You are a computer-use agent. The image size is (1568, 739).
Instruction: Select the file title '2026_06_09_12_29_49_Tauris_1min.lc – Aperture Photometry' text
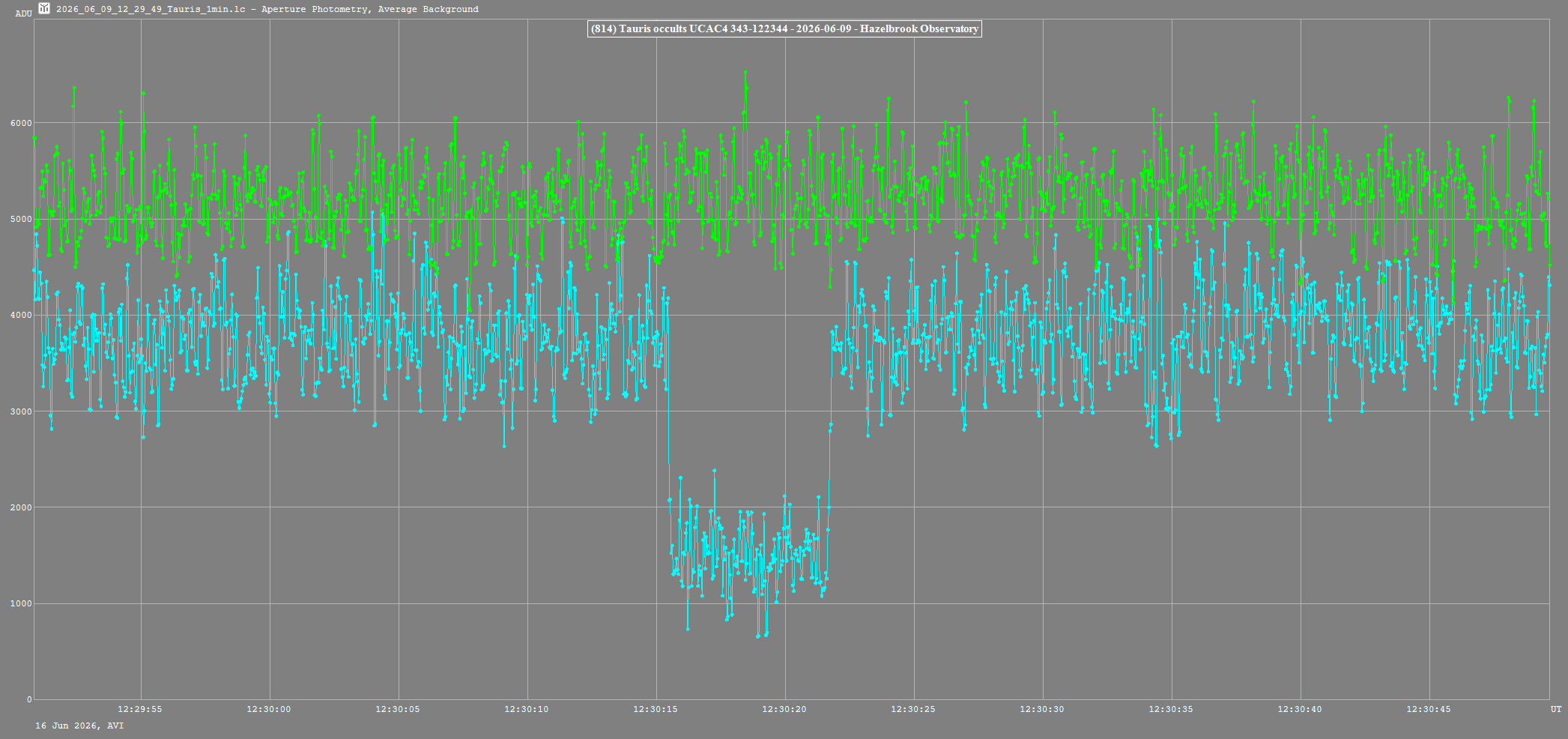click(211, 9)
